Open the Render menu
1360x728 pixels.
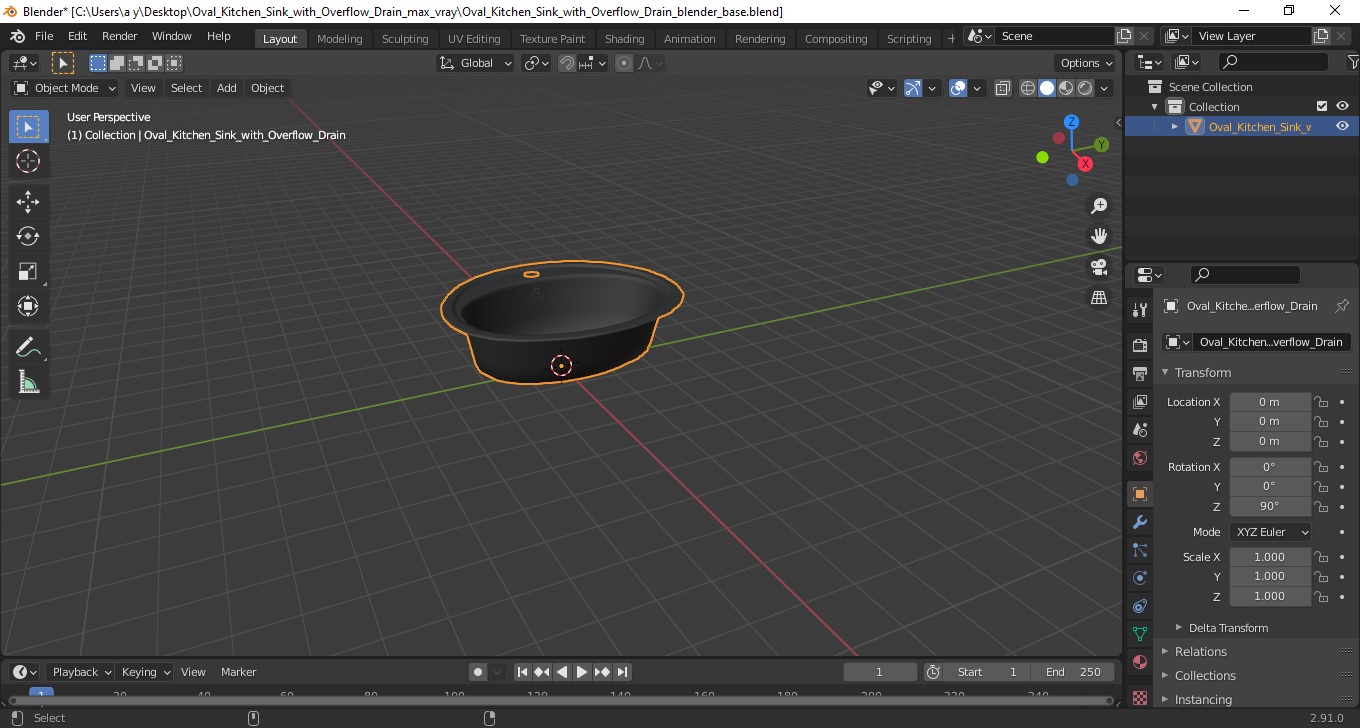coord(120,36)
